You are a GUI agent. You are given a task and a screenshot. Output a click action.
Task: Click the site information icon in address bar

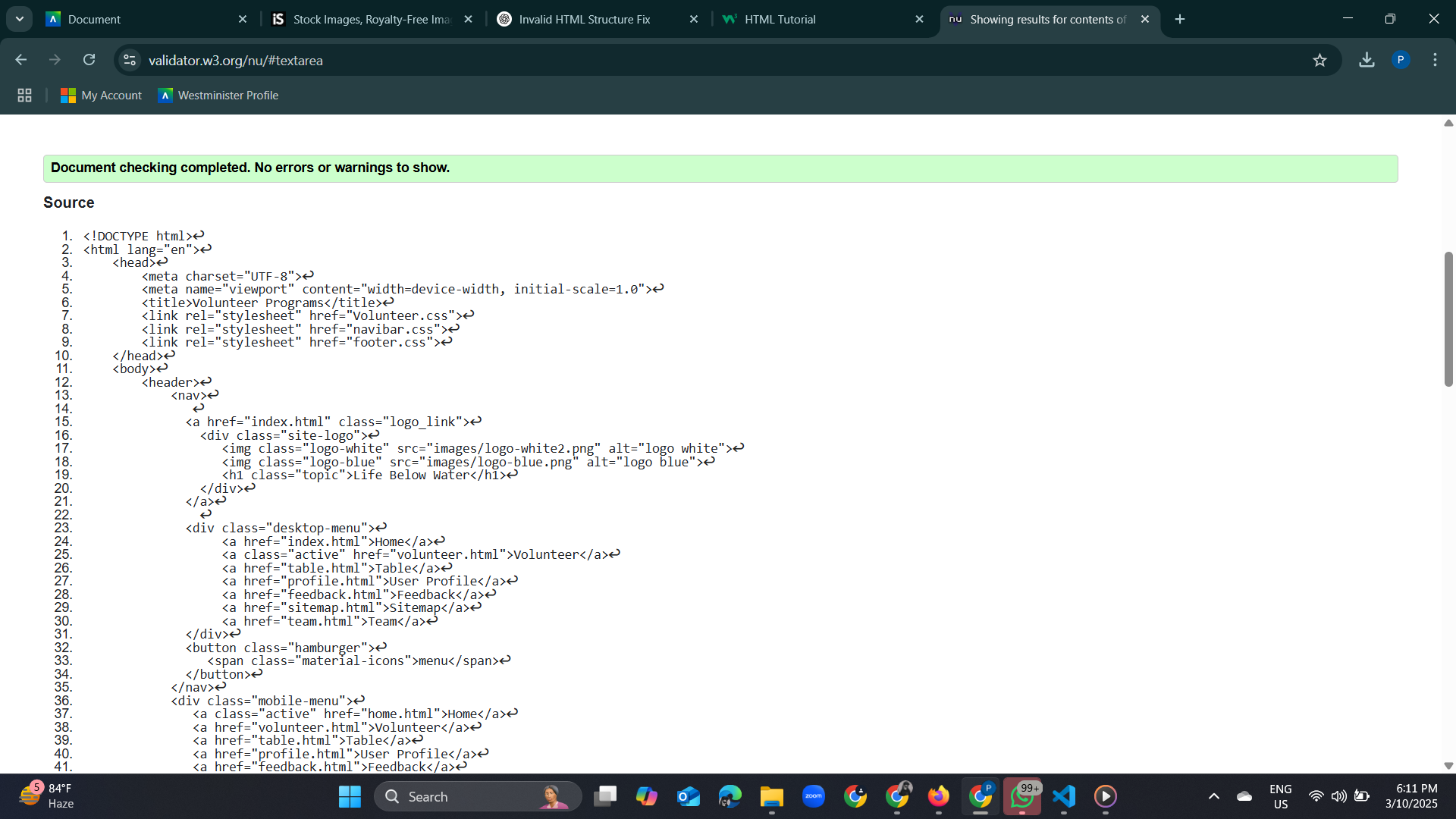[x=130, y=60]
